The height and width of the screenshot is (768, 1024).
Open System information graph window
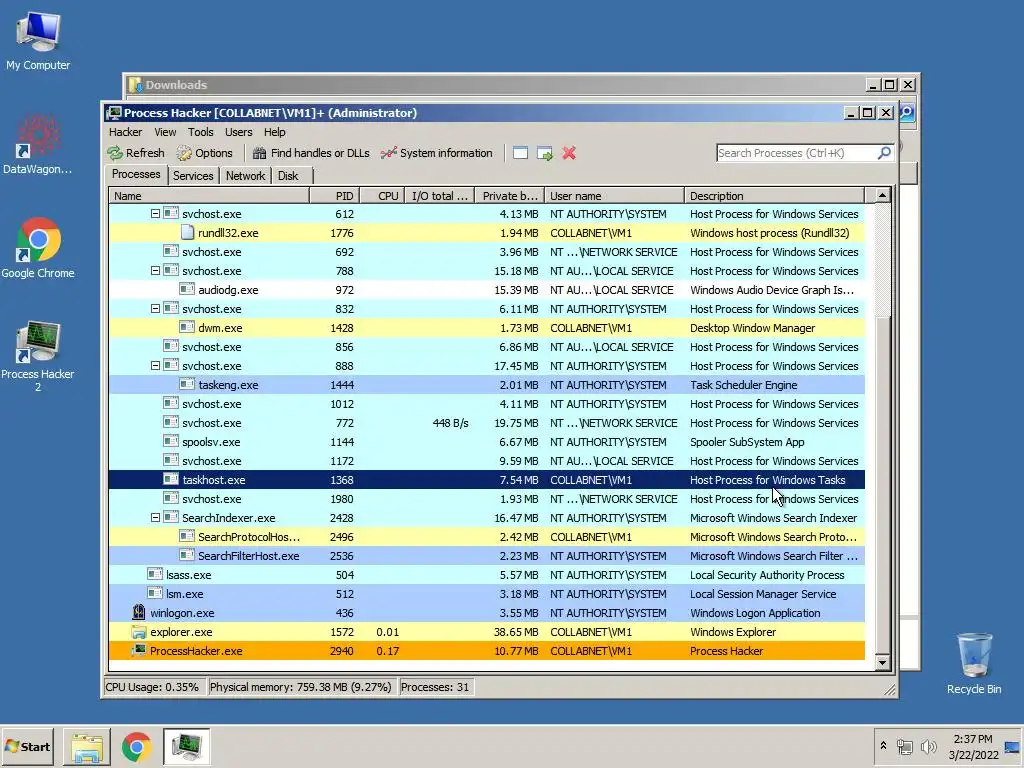[x=436, y=153]
